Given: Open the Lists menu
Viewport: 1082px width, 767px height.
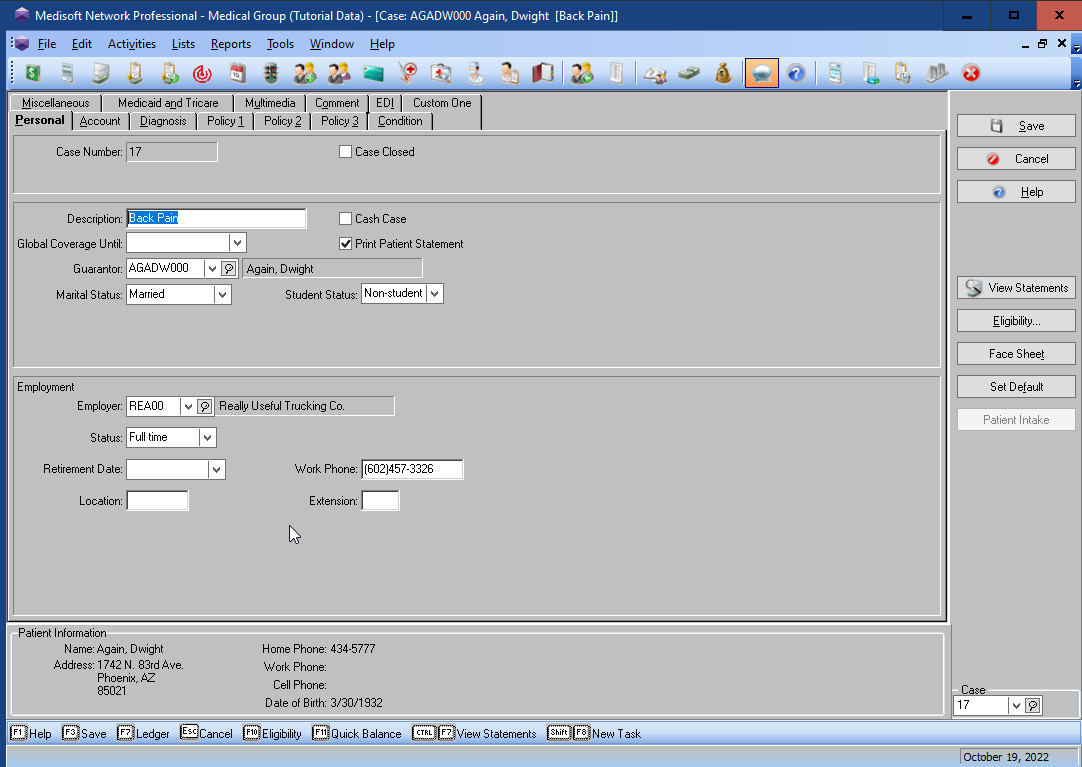Looking at the screenshot, I should pos(184,44).
